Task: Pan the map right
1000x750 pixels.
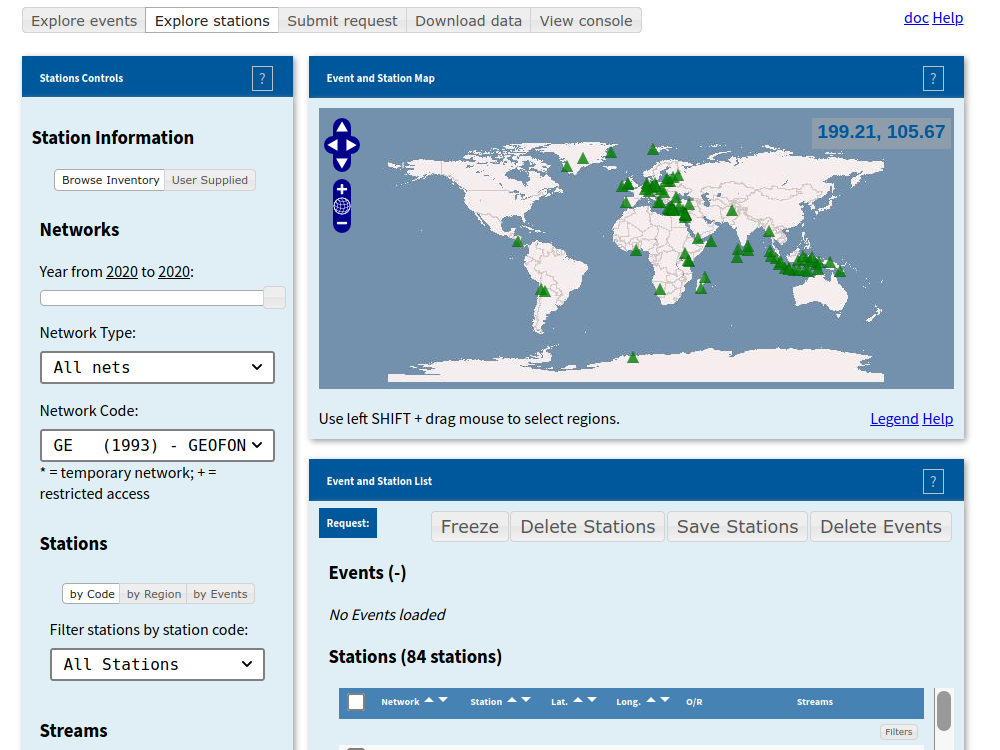Action: [353, 146]
